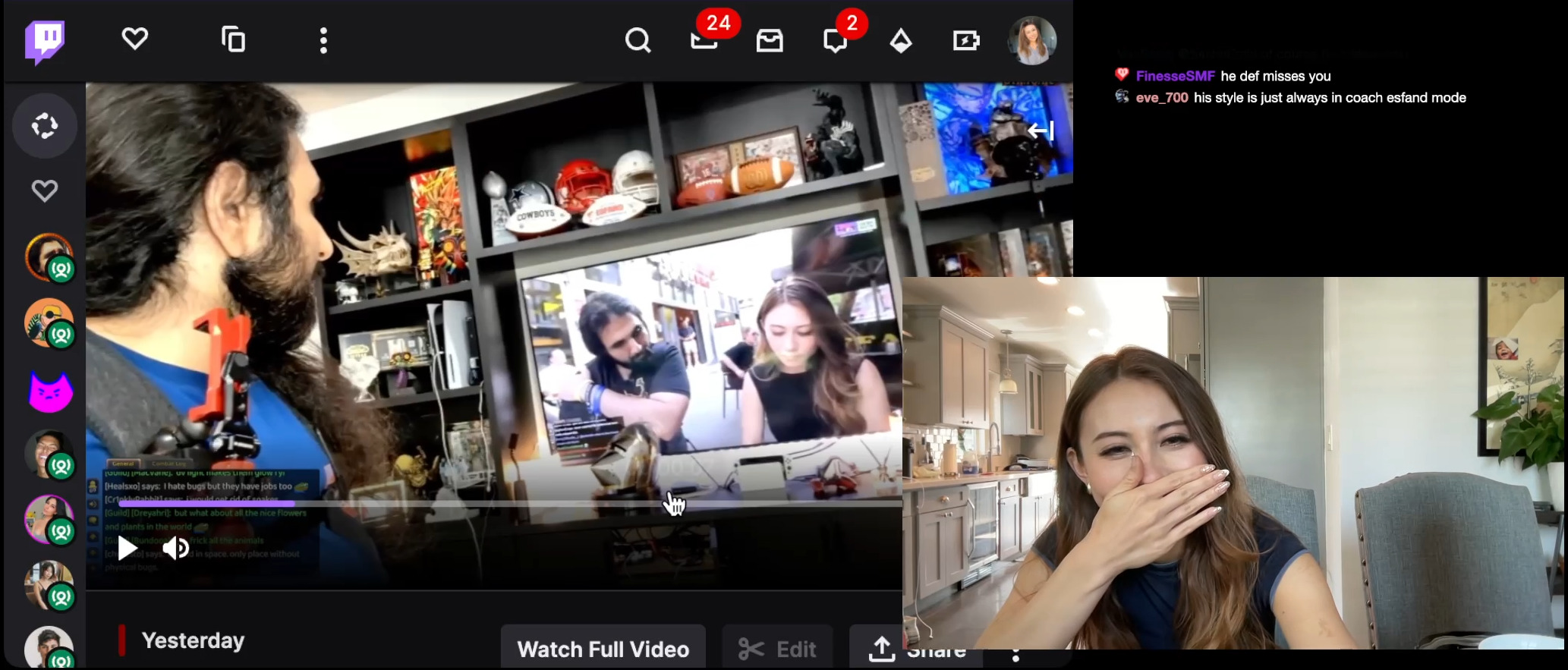Open the clip options three-dot menu
The height and width of the screenshot is (670, 1568).
coord(1015,656)
